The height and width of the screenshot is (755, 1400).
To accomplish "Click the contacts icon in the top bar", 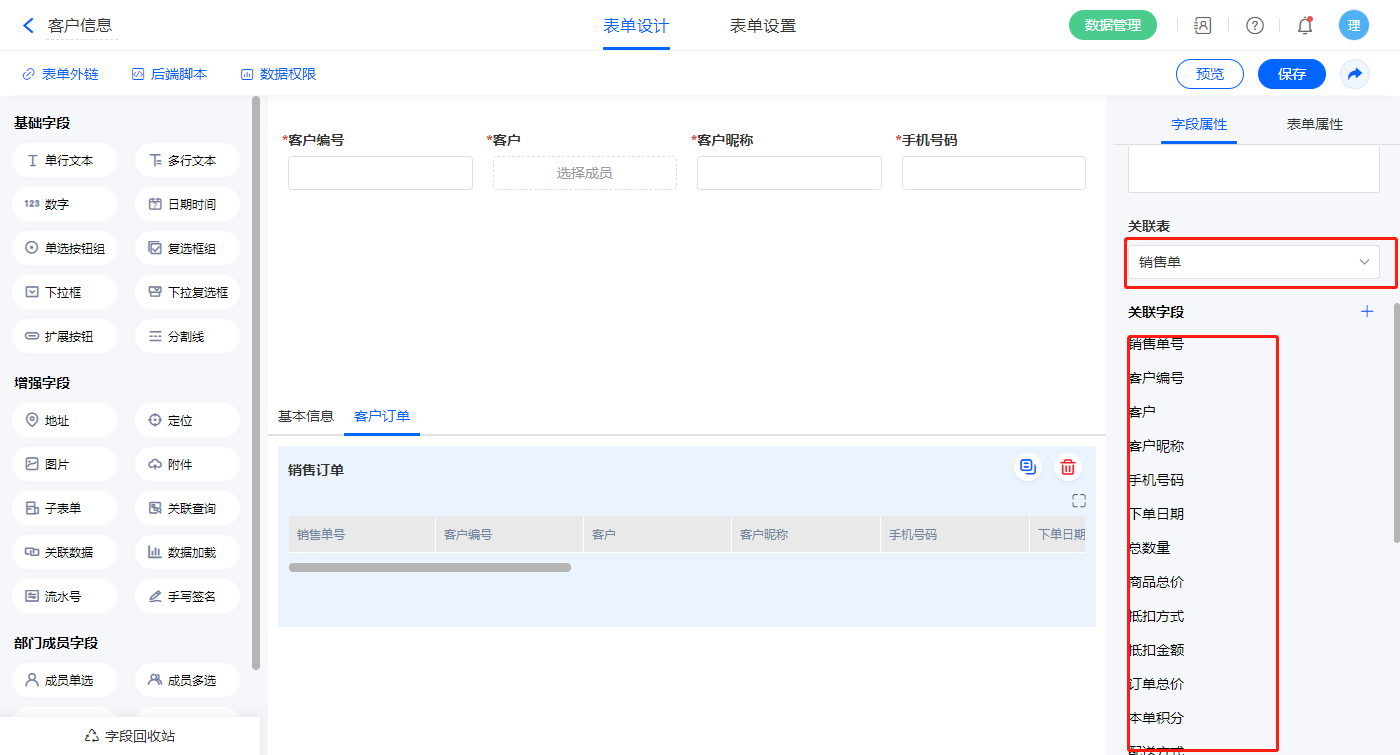I will click(x=1203, y=26).
